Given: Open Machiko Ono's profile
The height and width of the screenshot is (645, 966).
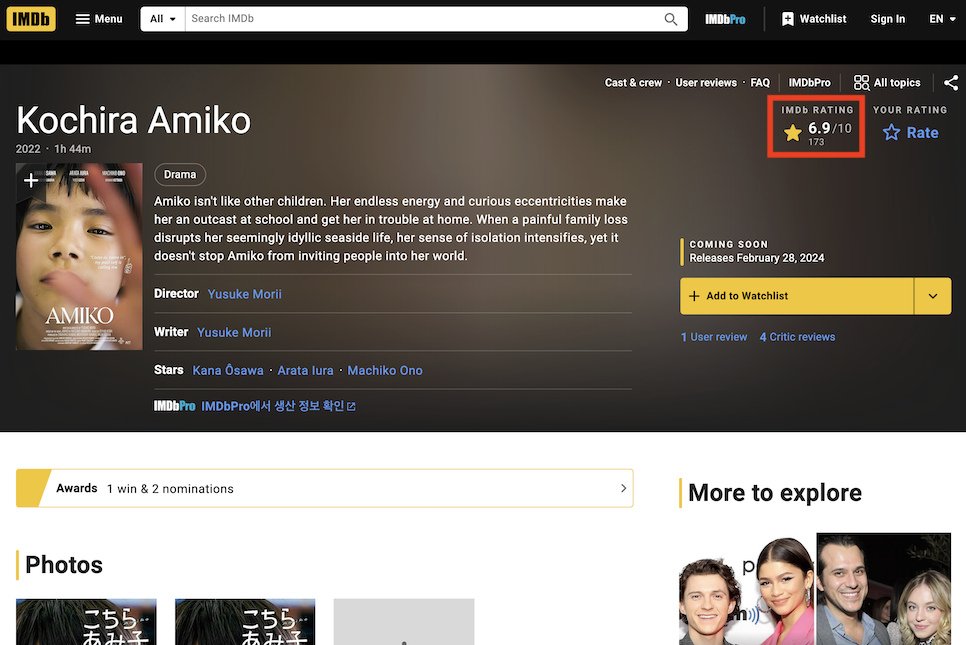Looking at the screenshot, I should [385, 371].
